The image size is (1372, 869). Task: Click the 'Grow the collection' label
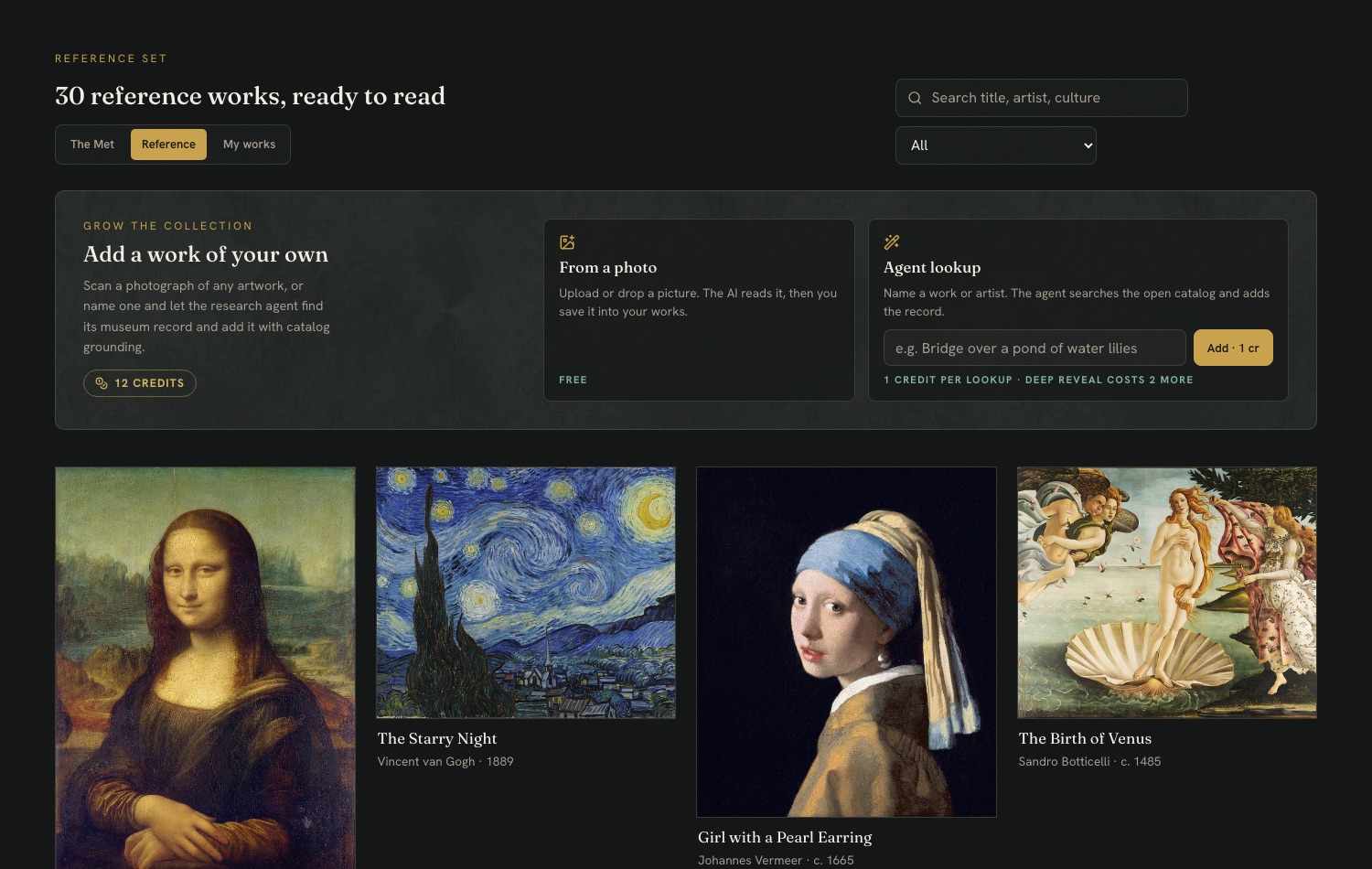(x=167, y=226)
